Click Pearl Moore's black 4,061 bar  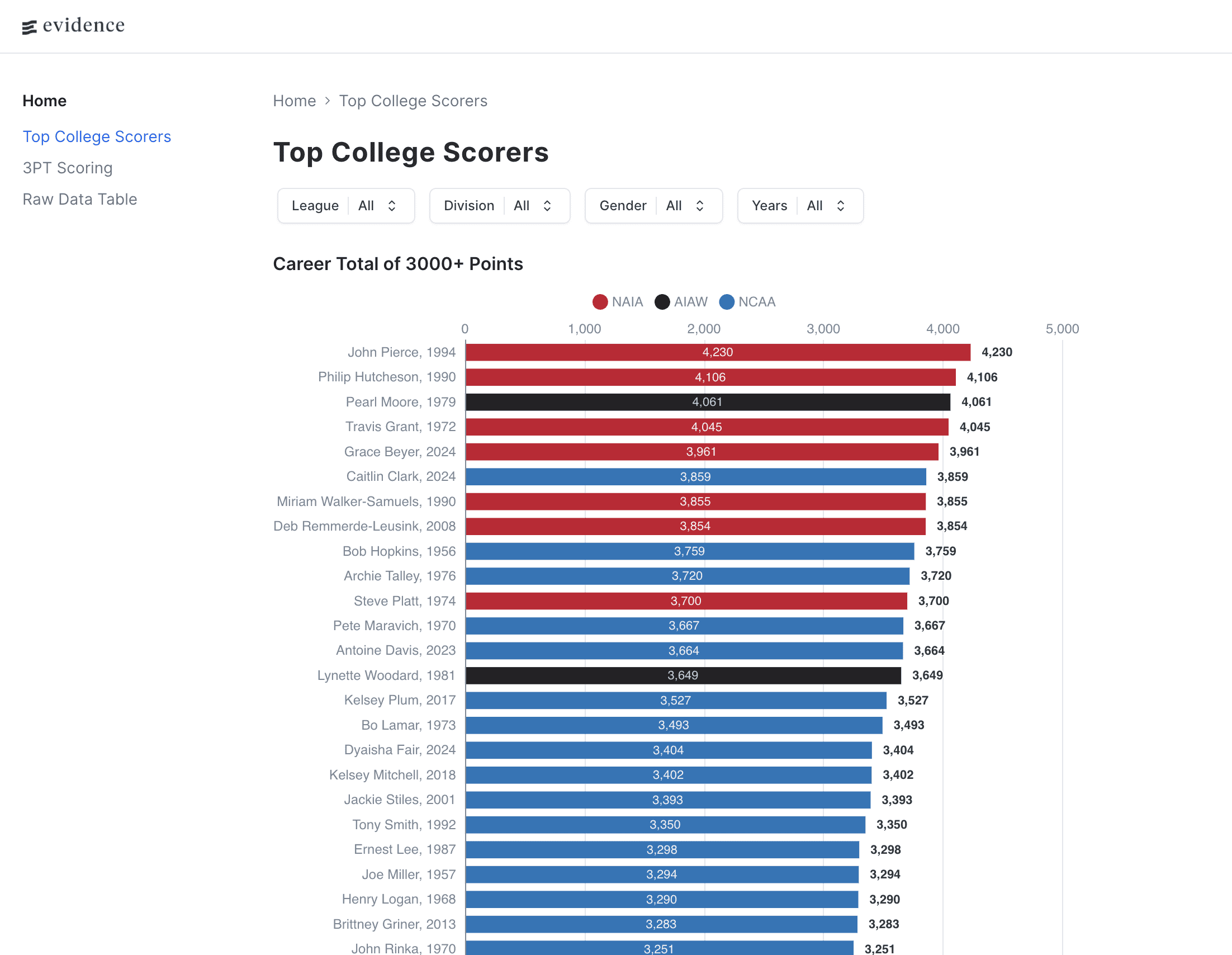pos(707,402)
